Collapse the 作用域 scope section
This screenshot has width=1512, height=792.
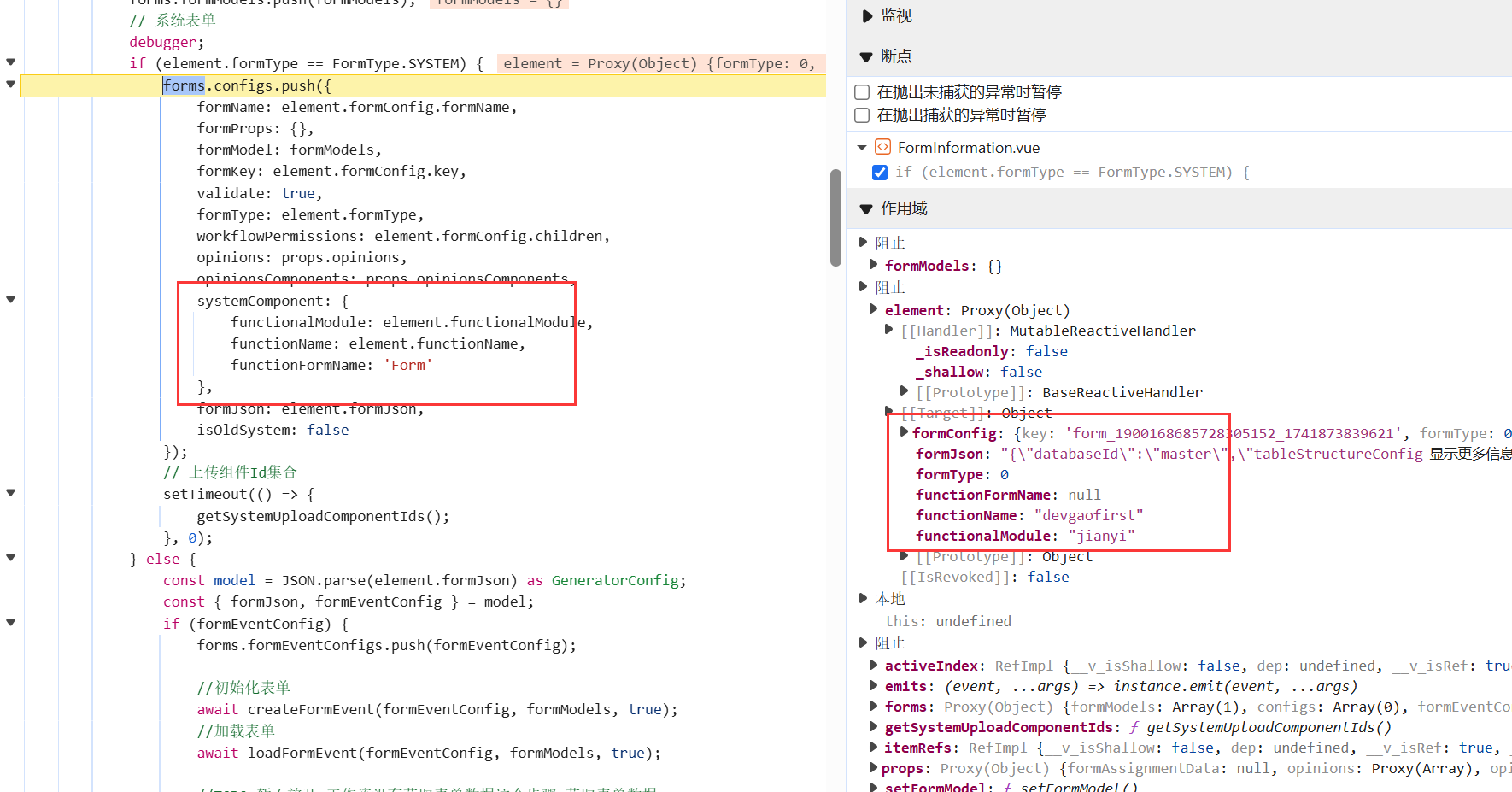tap(866, 208)
